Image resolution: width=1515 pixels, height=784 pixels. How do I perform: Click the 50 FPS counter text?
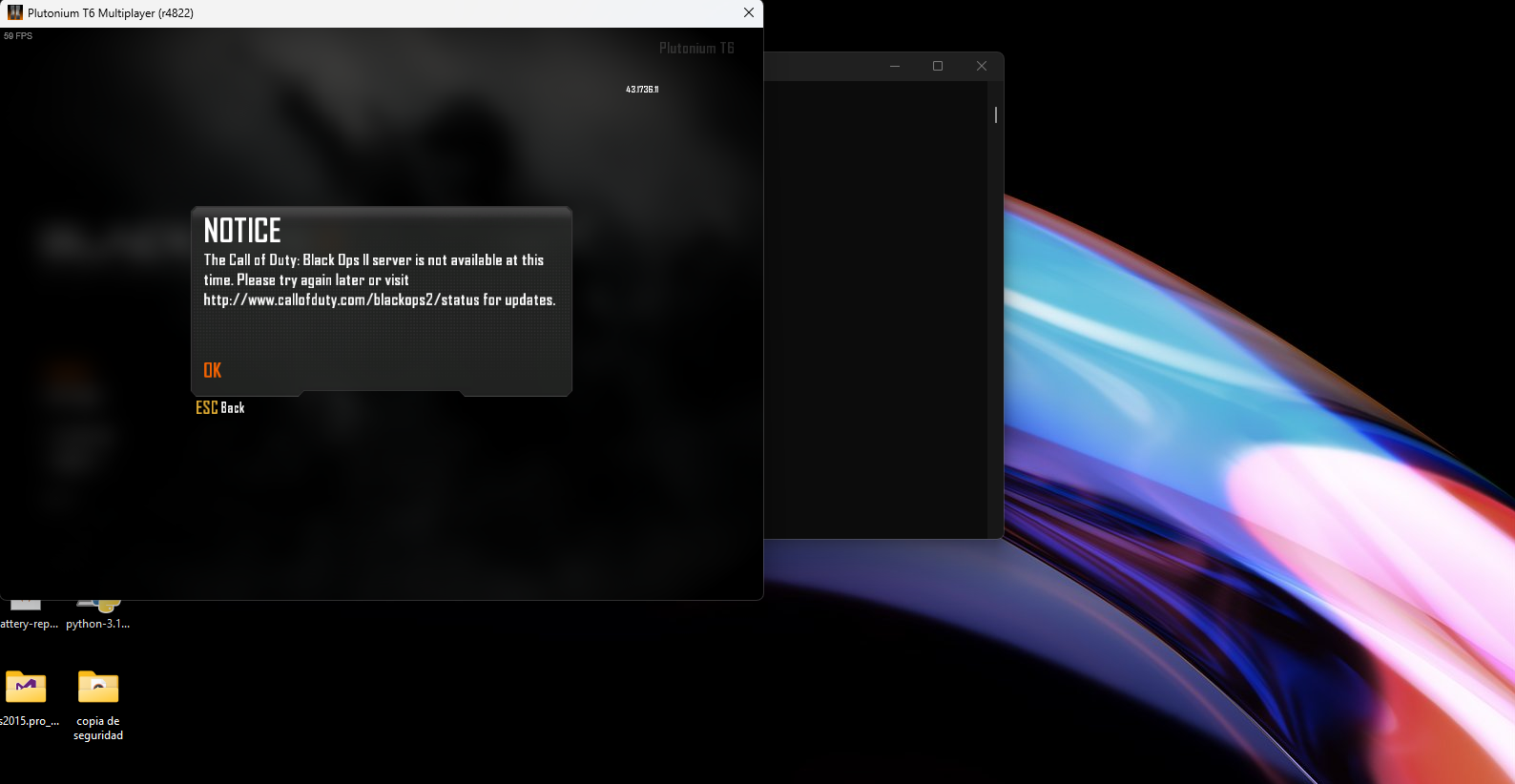(18, 36)
